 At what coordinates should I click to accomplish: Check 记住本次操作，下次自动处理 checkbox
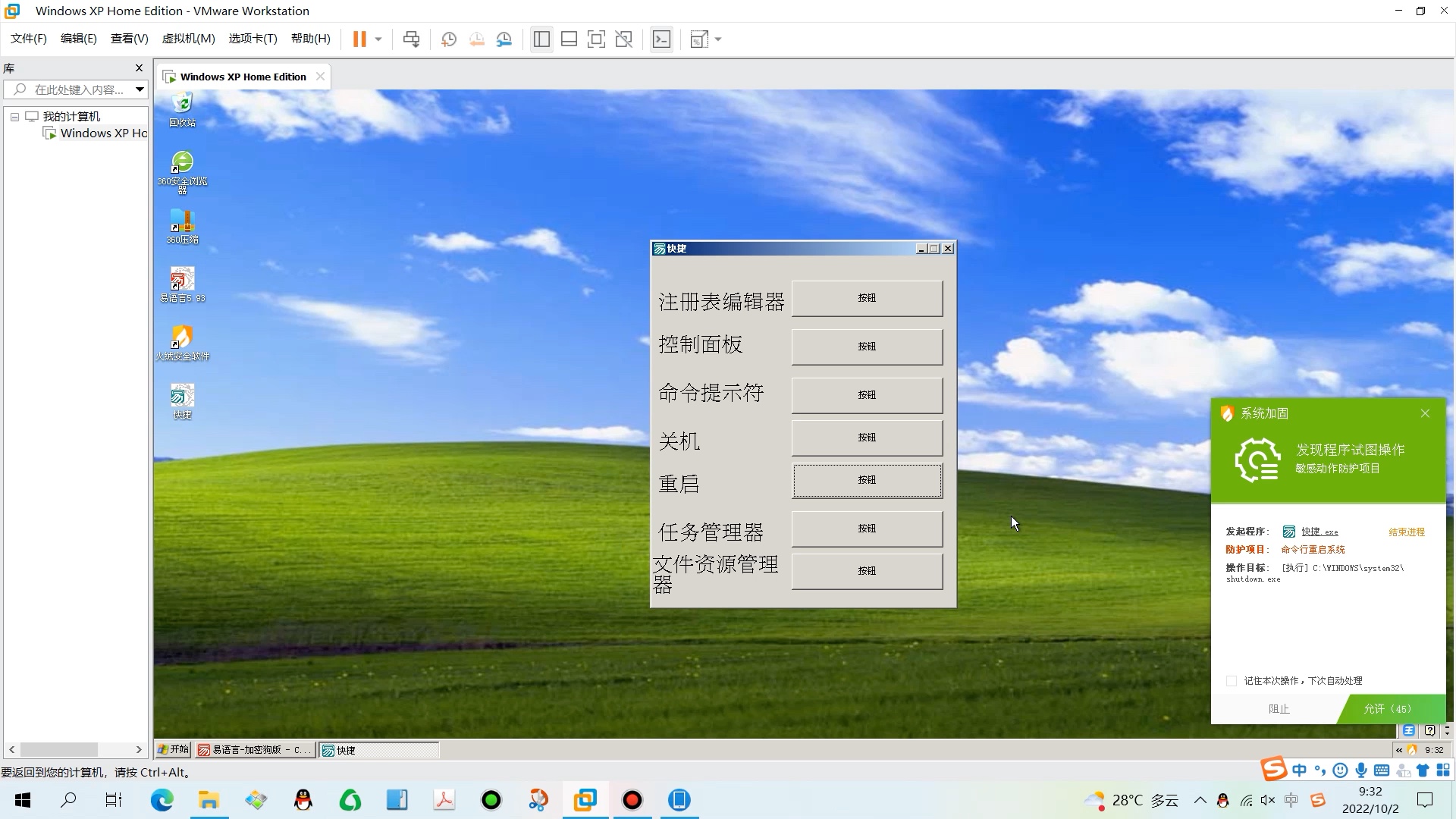pos(1232,681)
